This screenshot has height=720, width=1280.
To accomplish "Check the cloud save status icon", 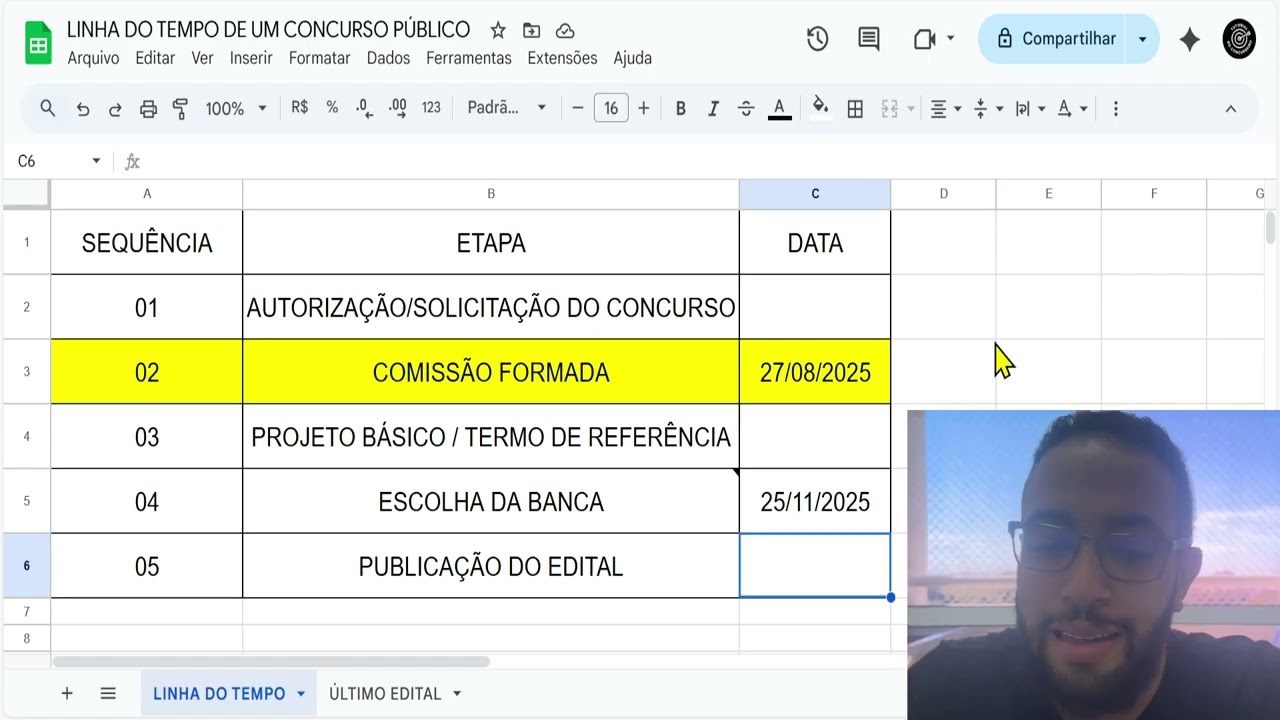I will (565, 31).
